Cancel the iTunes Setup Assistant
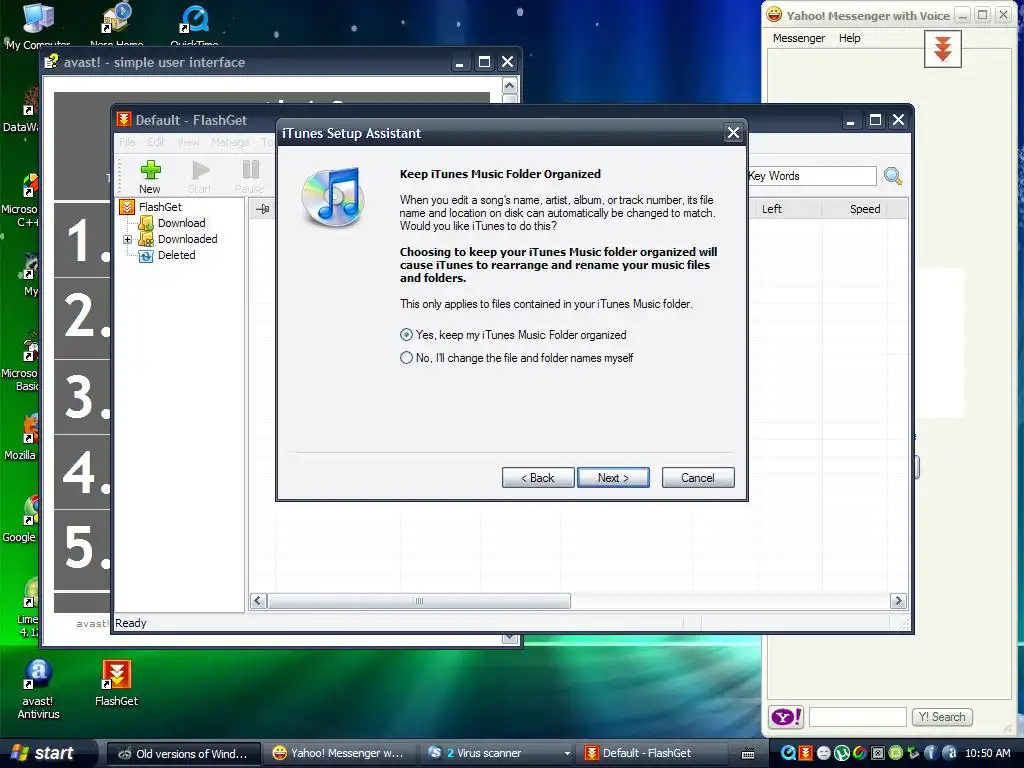This screenshot has height=768, width=1024. coord(697,477)
